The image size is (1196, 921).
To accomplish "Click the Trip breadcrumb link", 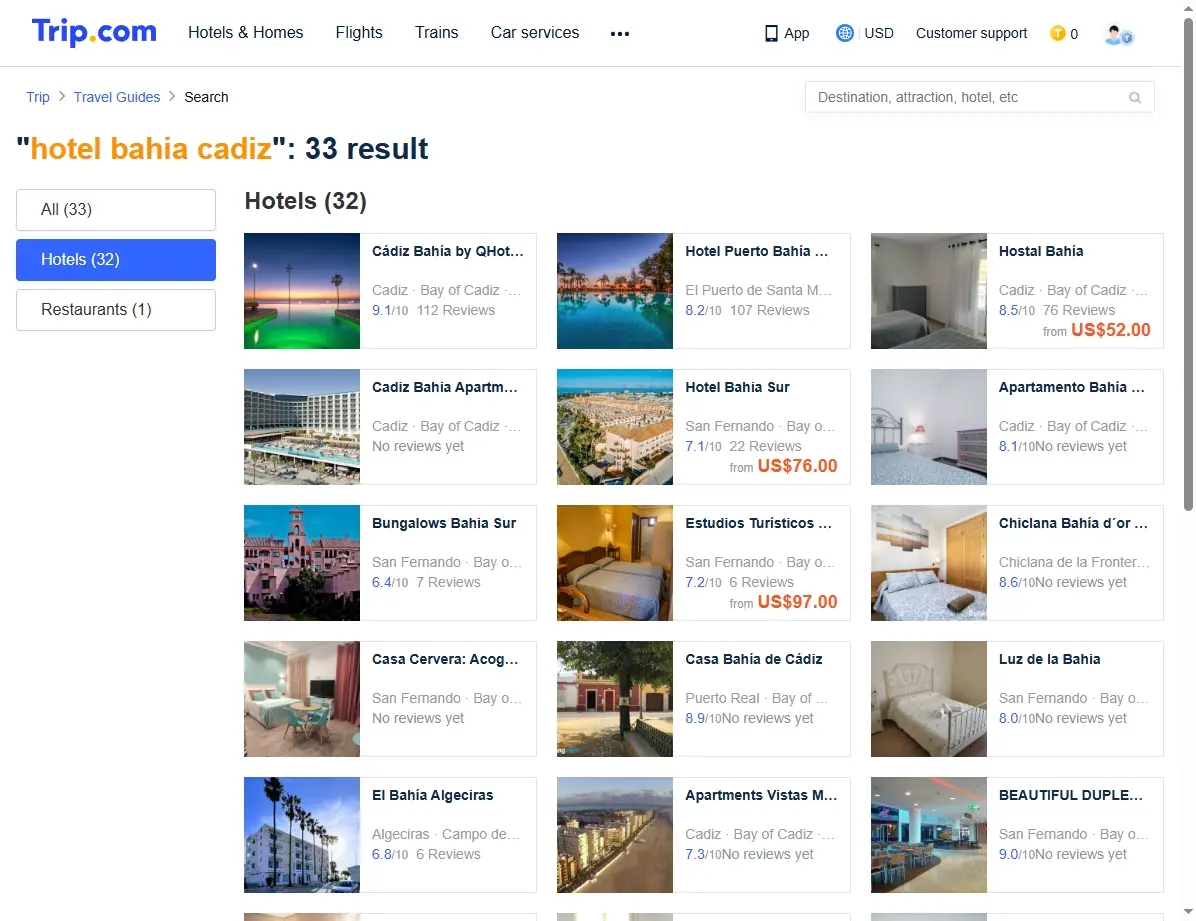I will (x=37, y=97).
